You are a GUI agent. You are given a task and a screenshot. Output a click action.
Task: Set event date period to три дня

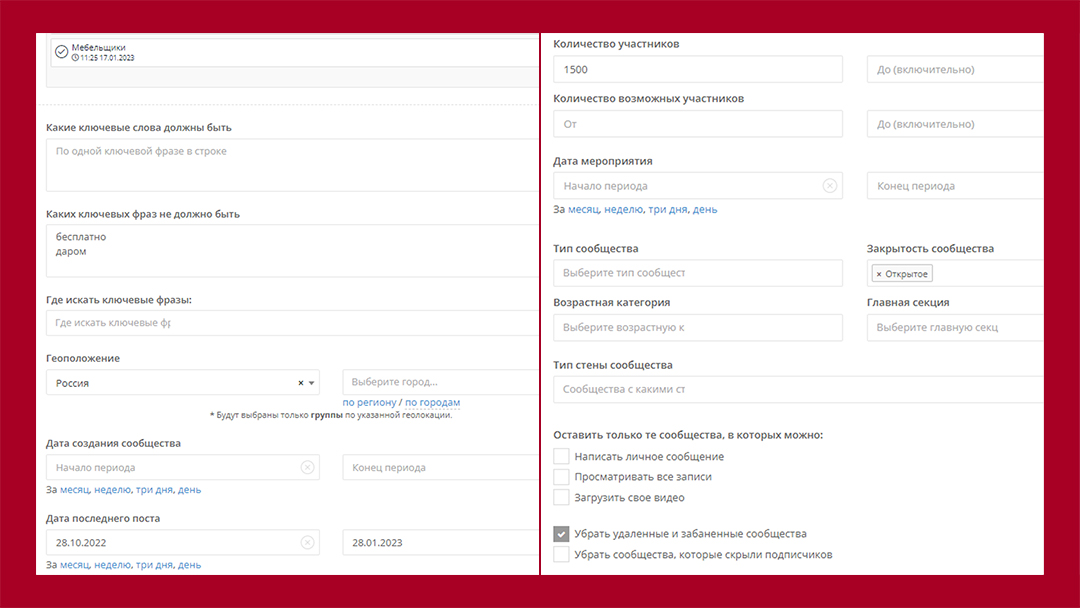point(668,209)
